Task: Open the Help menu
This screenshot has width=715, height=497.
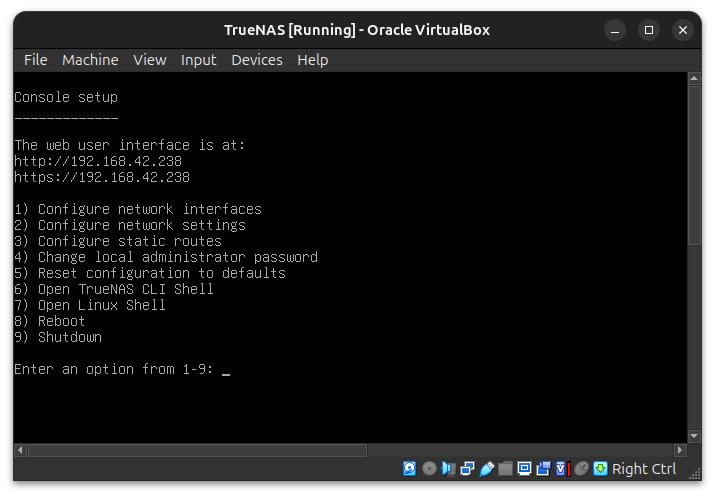Action: 312,60
